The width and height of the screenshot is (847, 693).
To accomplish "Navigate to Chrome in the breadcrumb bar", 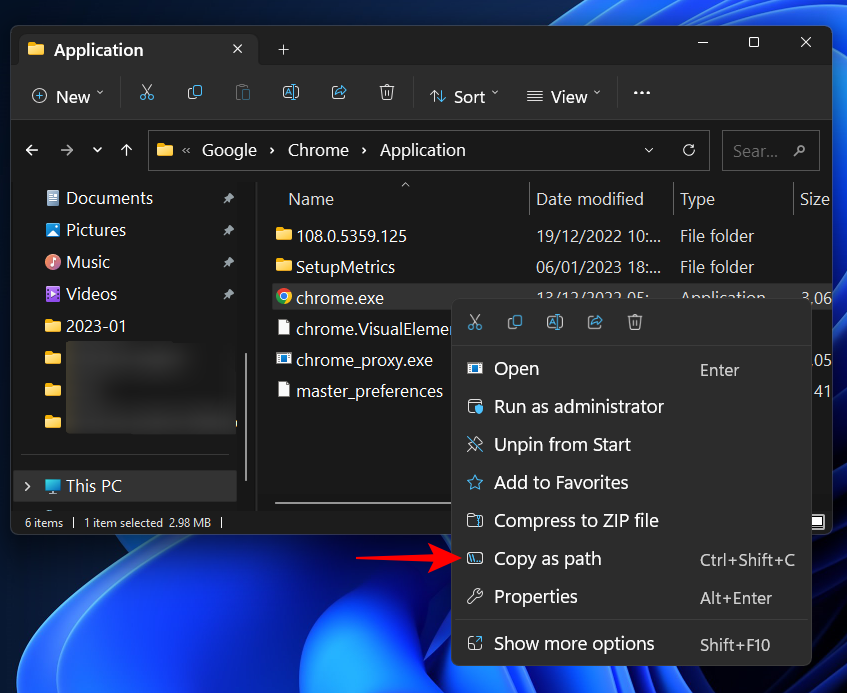I will pyautogui.click(x=318, y=149).
